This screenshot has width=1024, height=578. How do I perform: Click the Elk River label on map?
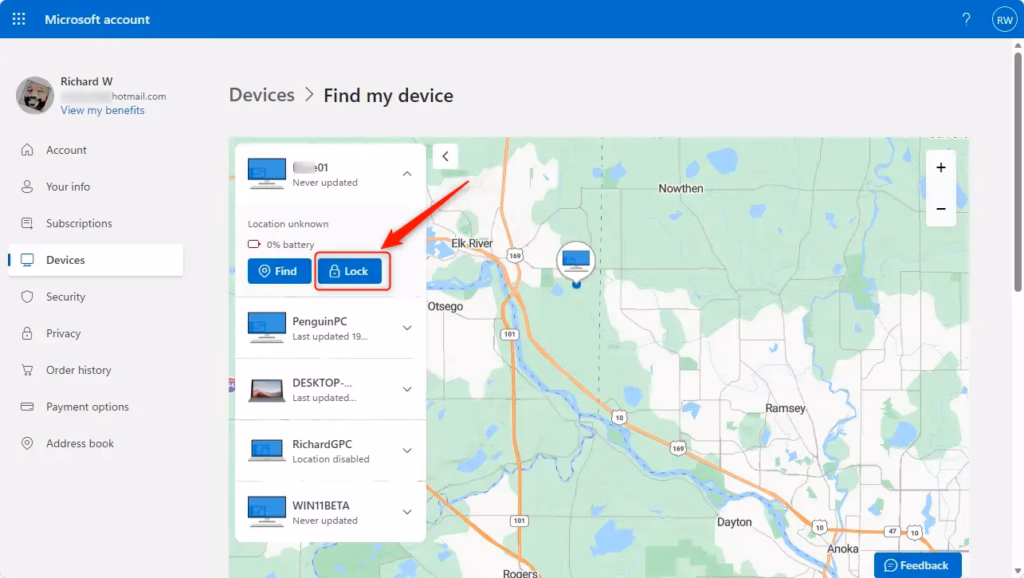[472, 244]
